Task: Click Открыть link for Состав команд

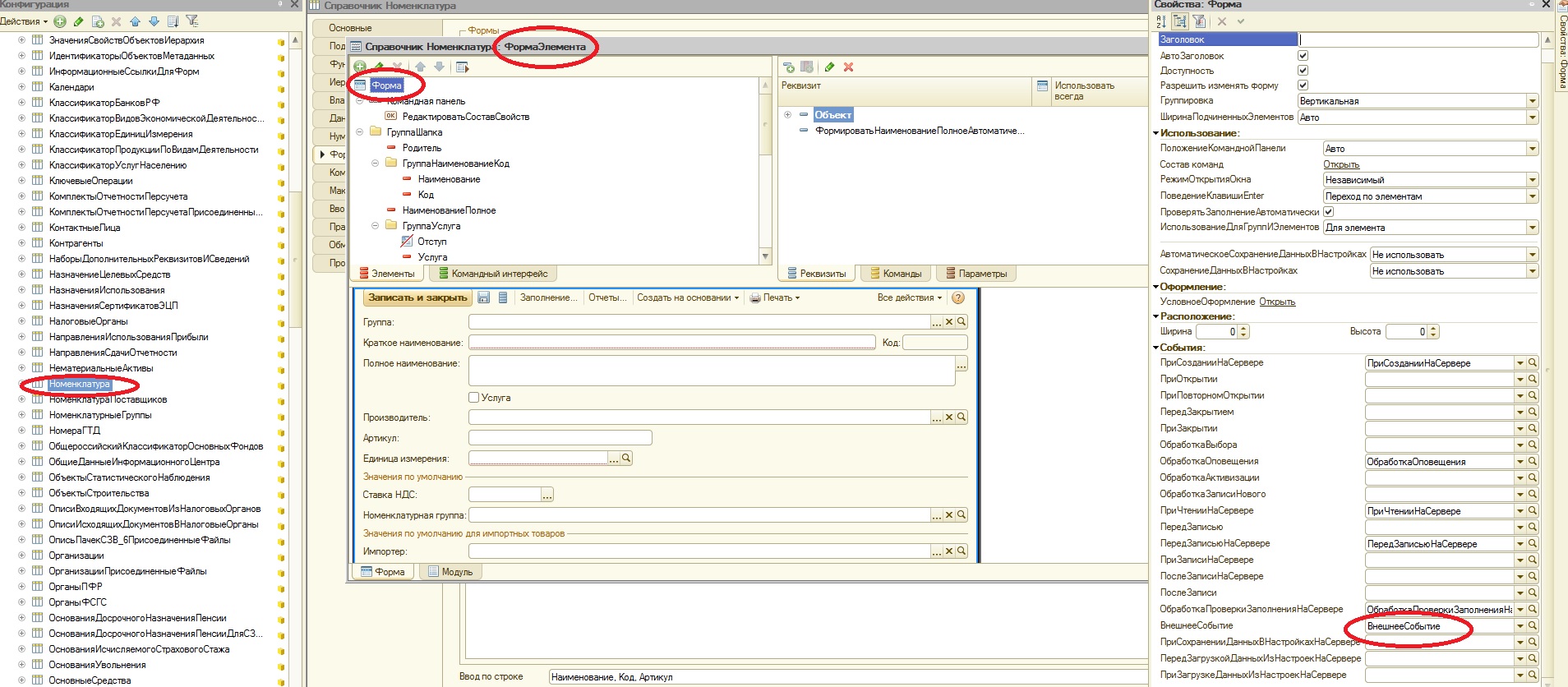Action: pyautogui.click(x=1341, y=164)
